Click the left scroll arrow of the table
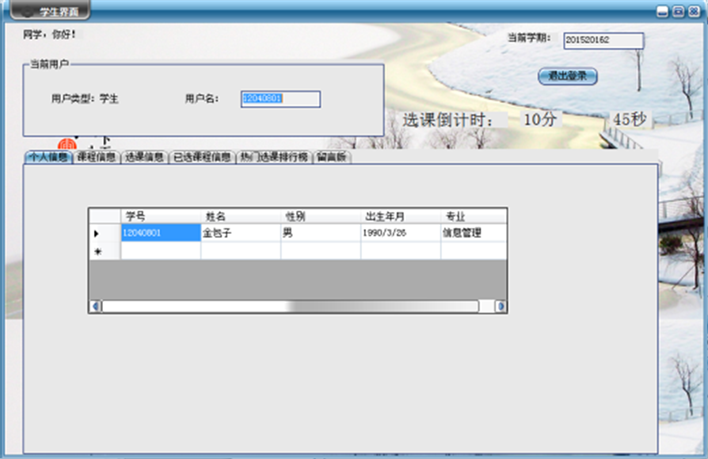 [95, 306]
